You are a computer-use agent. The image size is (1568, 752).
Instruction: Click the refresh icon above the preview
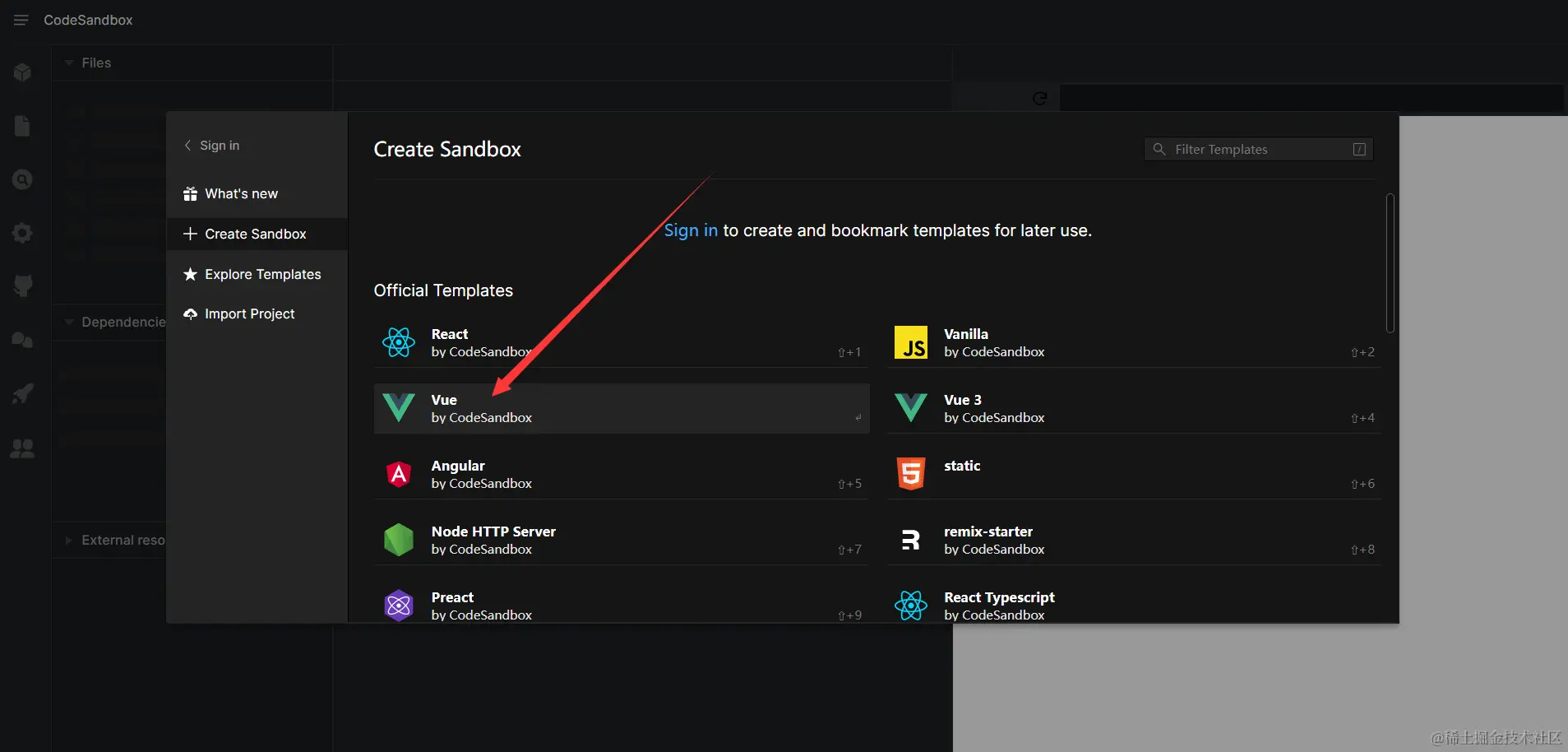tap(1040, 99)
